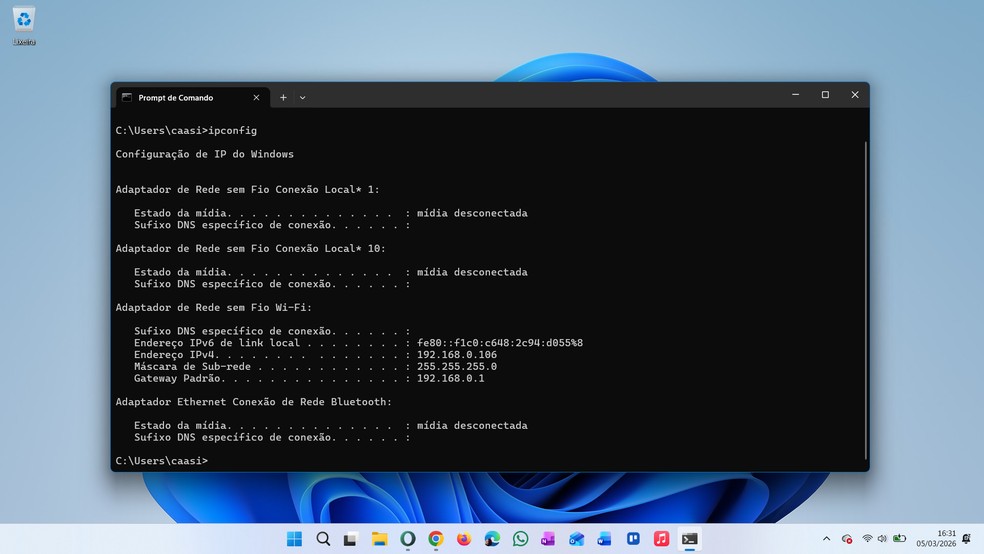The width and height of the screenshot is (984, 554).
Task: Click the final C:\Users\caasi> prompt line
Action: pos(162,461)
